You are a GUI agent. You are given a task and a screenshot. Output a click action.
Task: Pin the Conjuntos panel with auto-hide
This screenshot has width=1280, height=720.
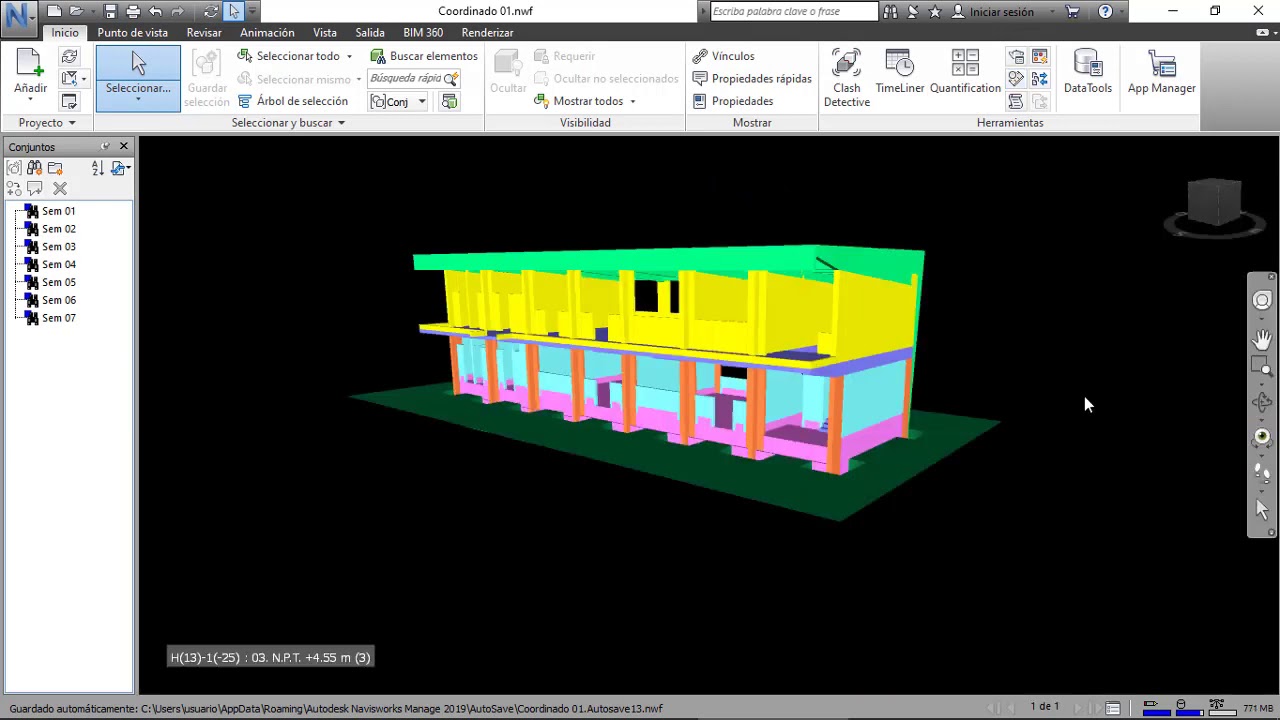coord(105,147)
